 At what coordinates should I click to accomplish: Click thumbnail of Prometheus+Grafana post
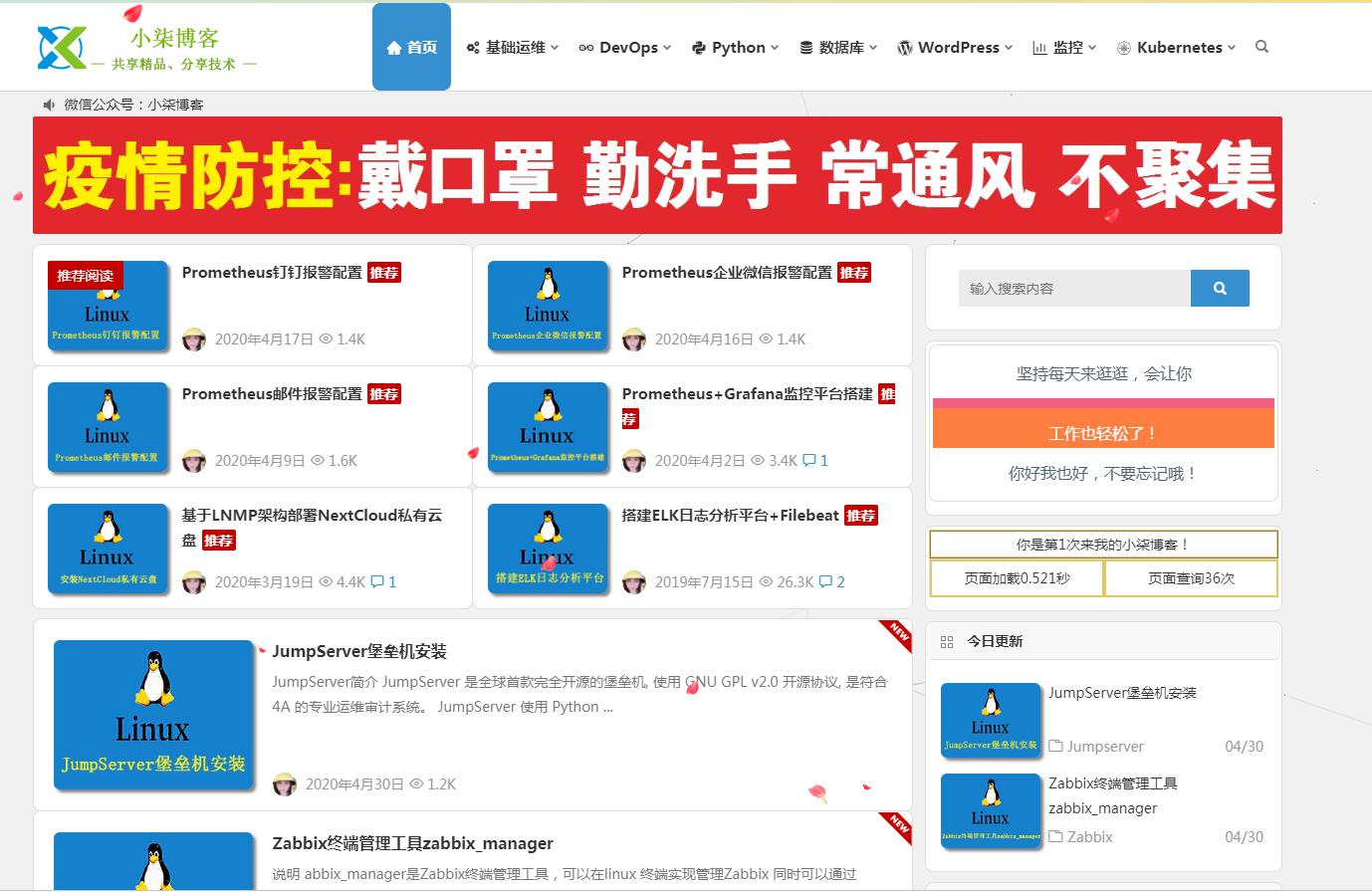[x=548, y=428]
